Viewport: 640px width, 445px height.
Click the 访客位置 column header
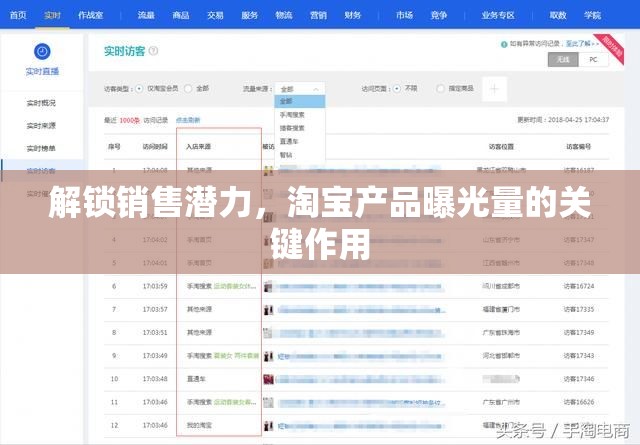click(501, 147)
